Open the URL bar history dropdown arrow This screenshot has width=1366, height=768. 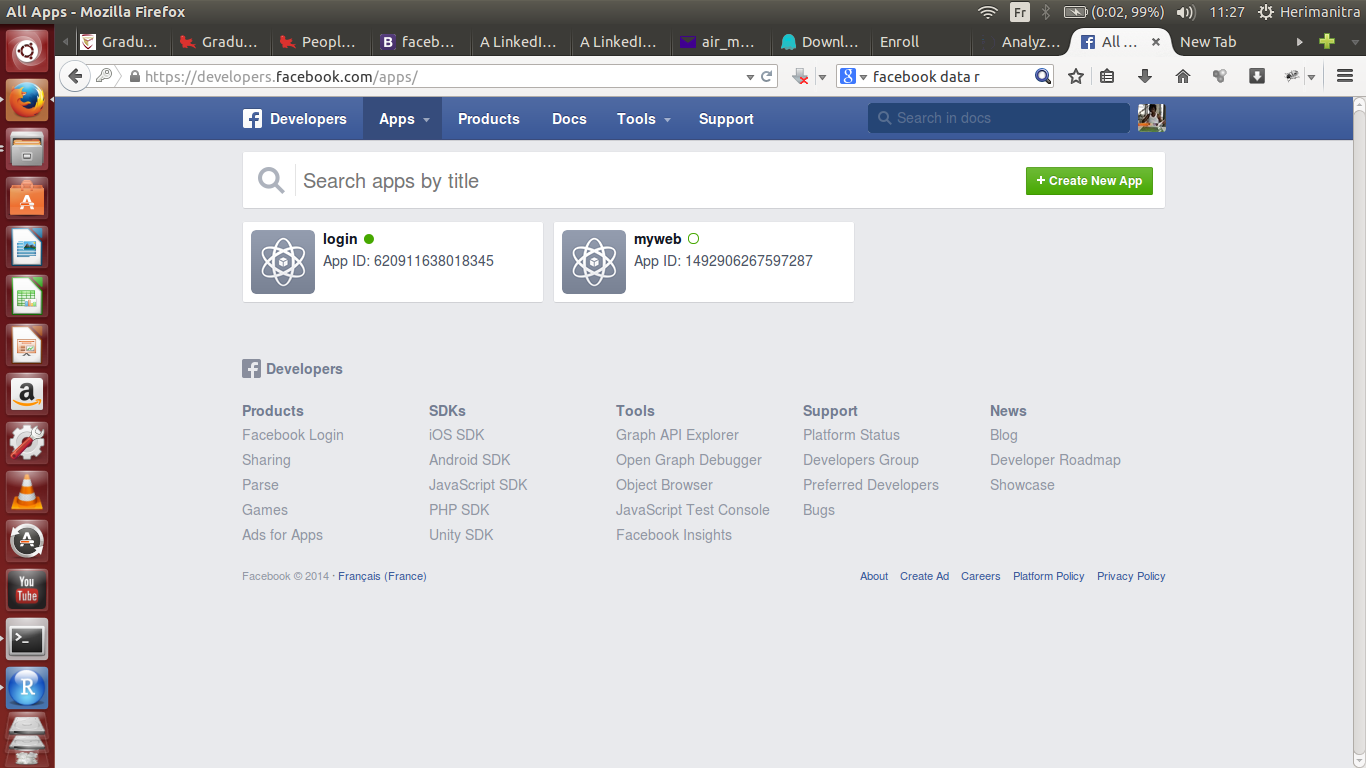coord(750,77)
